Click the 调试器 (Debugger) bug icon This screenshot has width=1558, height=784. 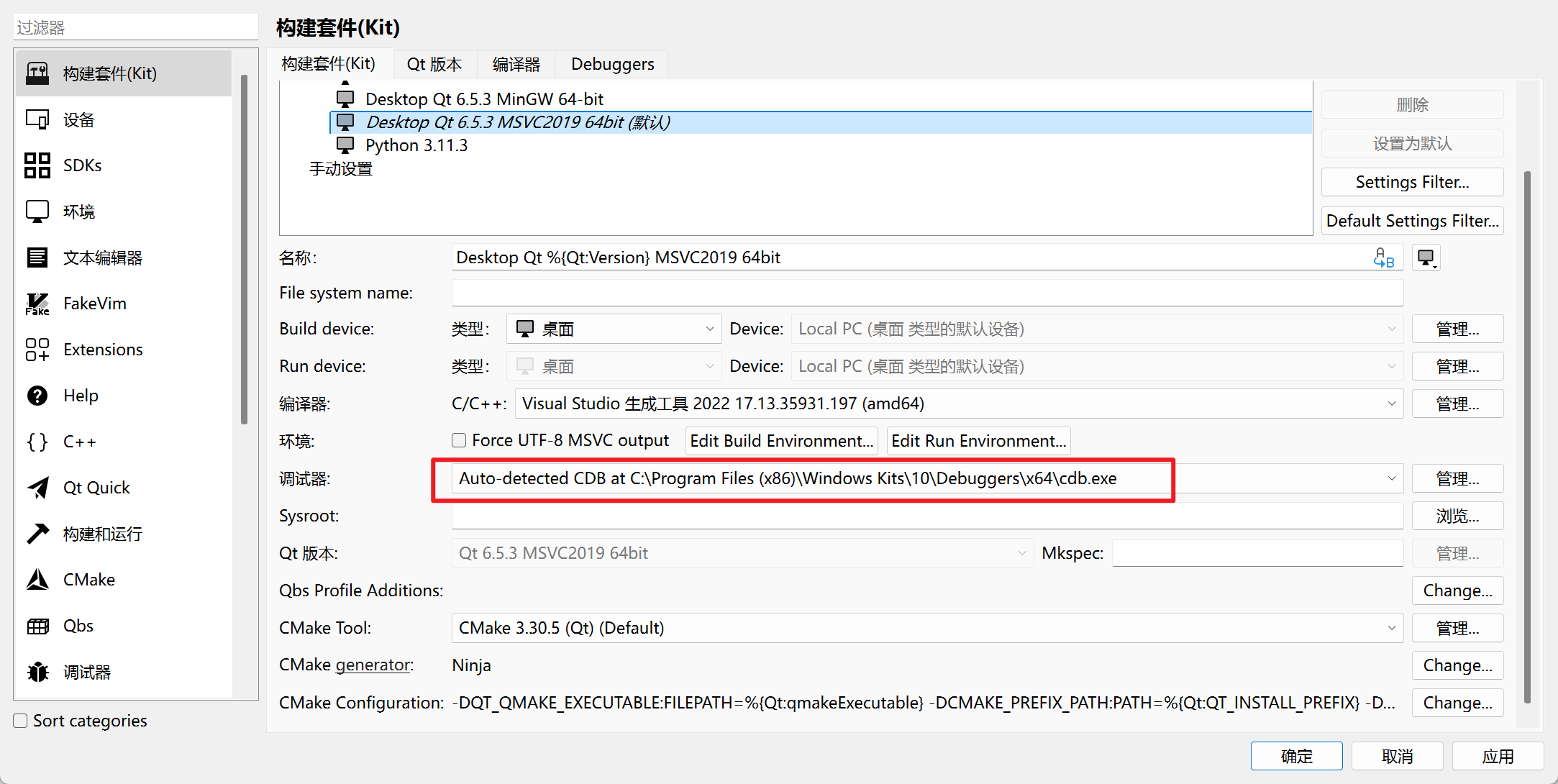tap(37, 671)
